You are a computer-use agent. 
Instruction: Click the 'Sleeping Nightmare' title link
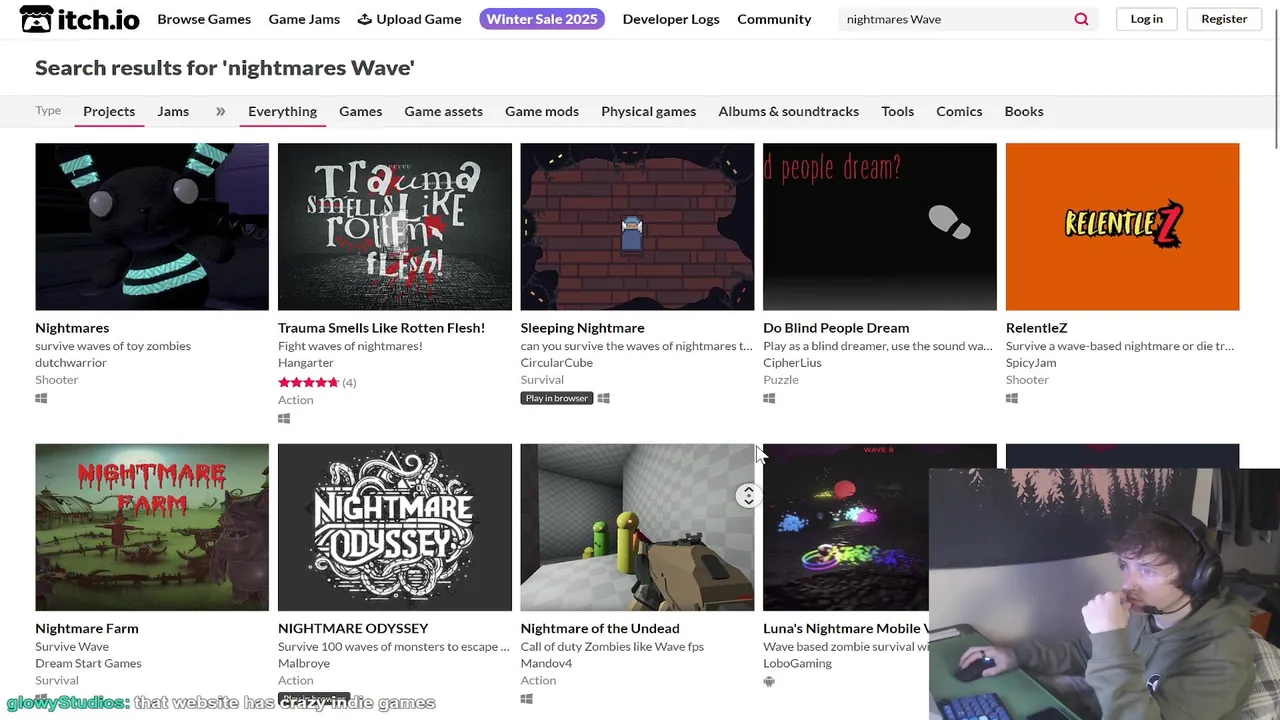[582, 328]
